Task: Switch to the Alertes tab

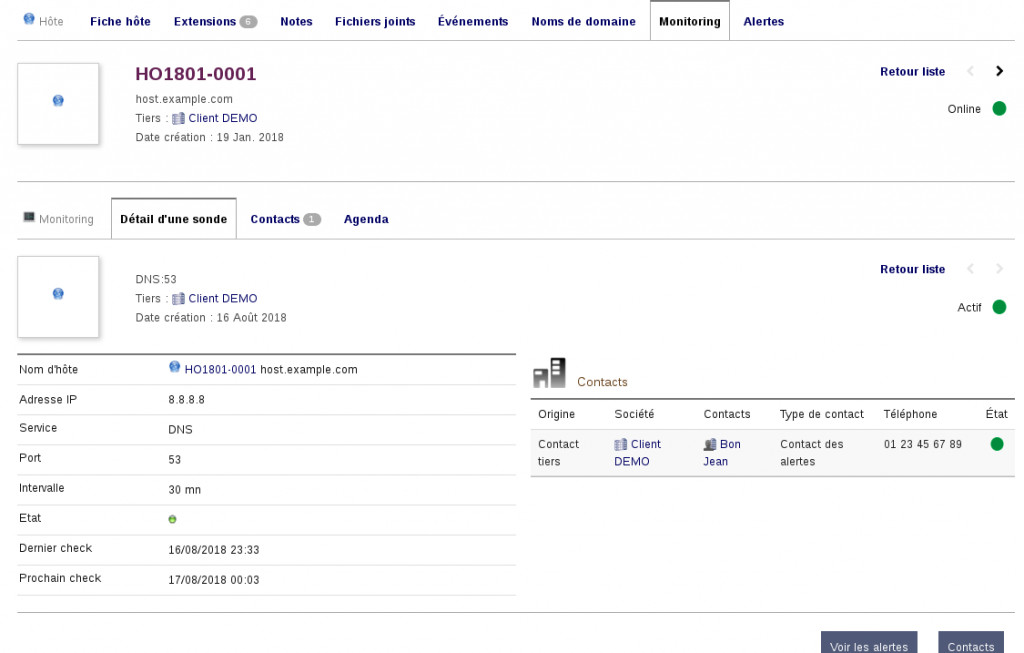Action: point(763,21)
